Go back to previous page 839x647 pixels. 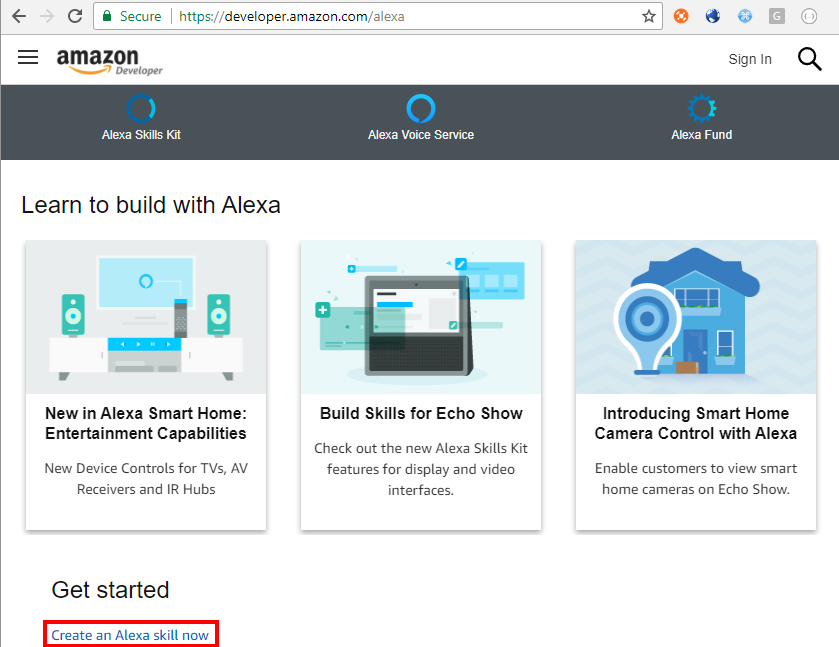19,17
